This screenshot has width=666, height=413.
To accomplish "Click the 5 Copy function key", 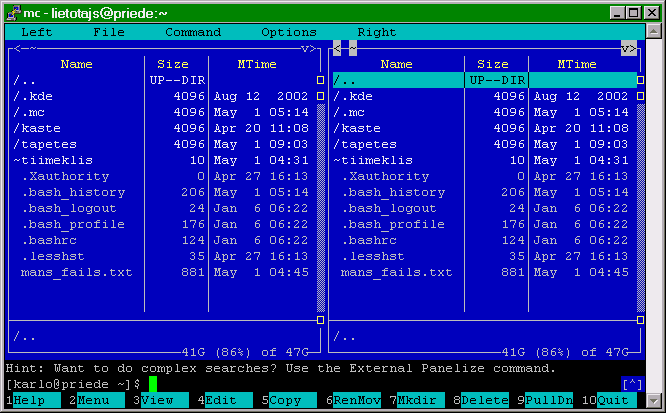I will click(289, 400).
